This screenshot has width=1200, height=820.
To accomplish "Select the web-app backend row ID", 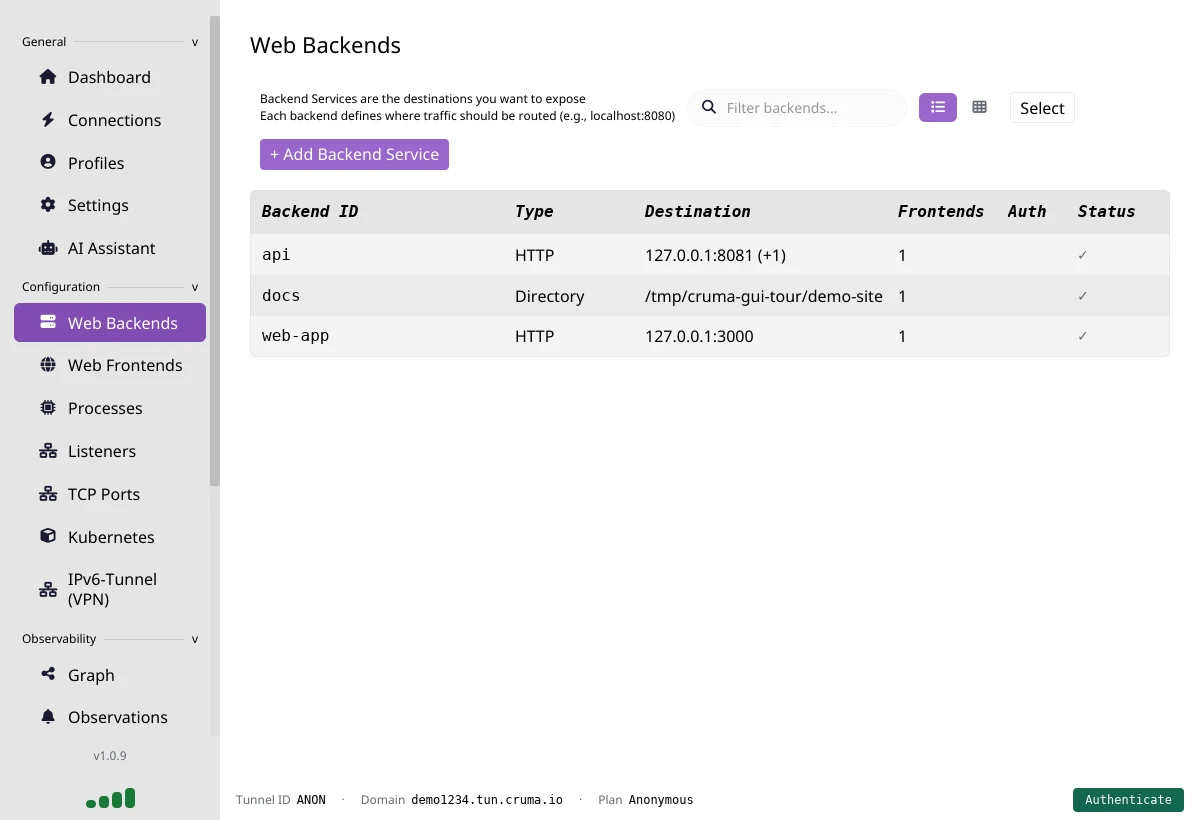I will [x=295, y=335].
